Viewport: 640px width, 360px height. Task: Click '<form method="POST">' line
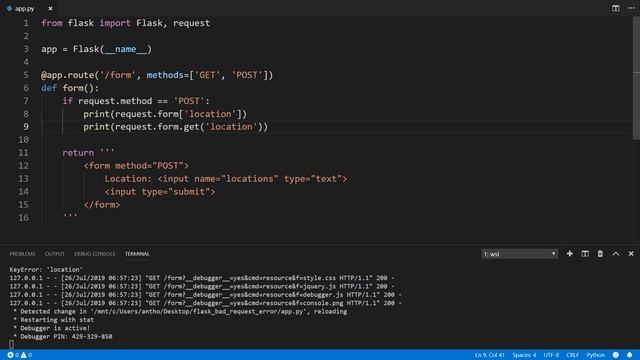point(136,166)
